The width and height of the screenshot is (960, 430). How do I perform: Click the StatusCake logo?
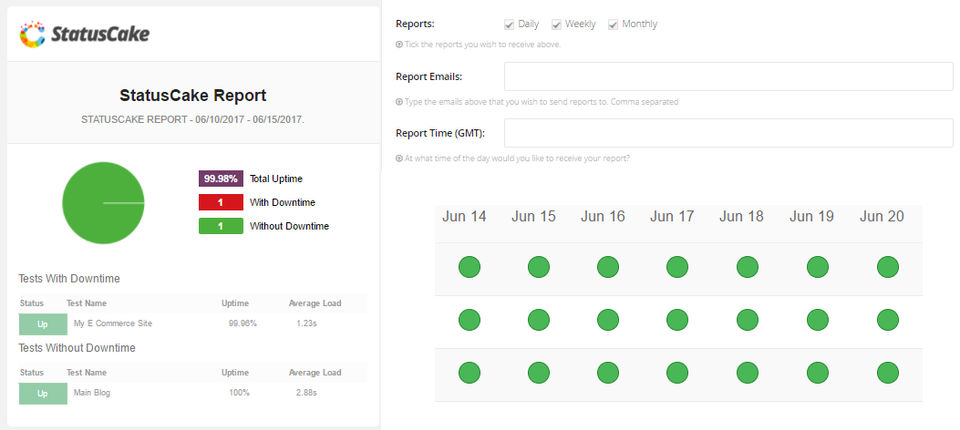(x=84, y=35)
